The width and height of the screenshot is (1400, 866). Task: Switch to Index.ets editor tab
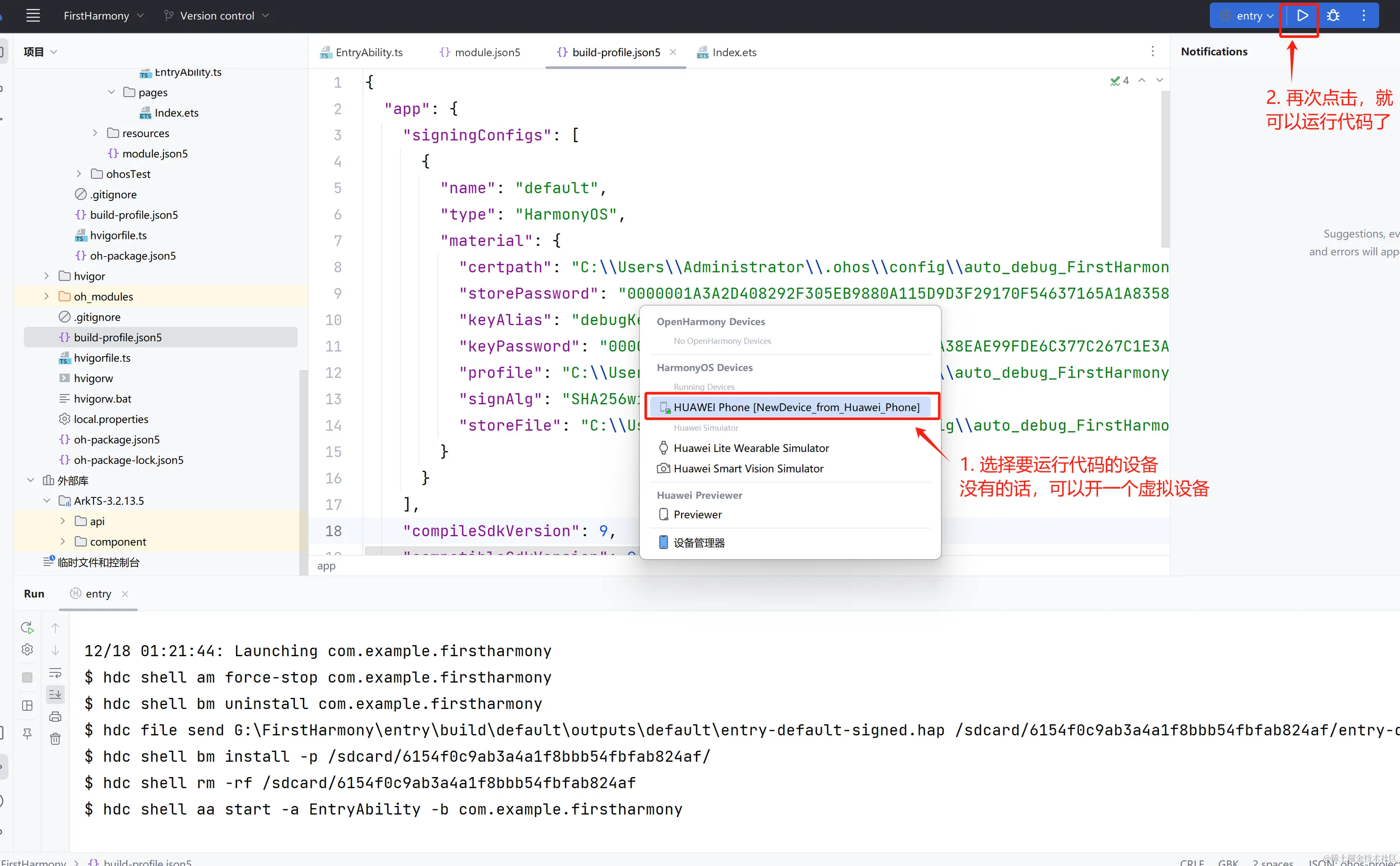(x=727, y=52)
